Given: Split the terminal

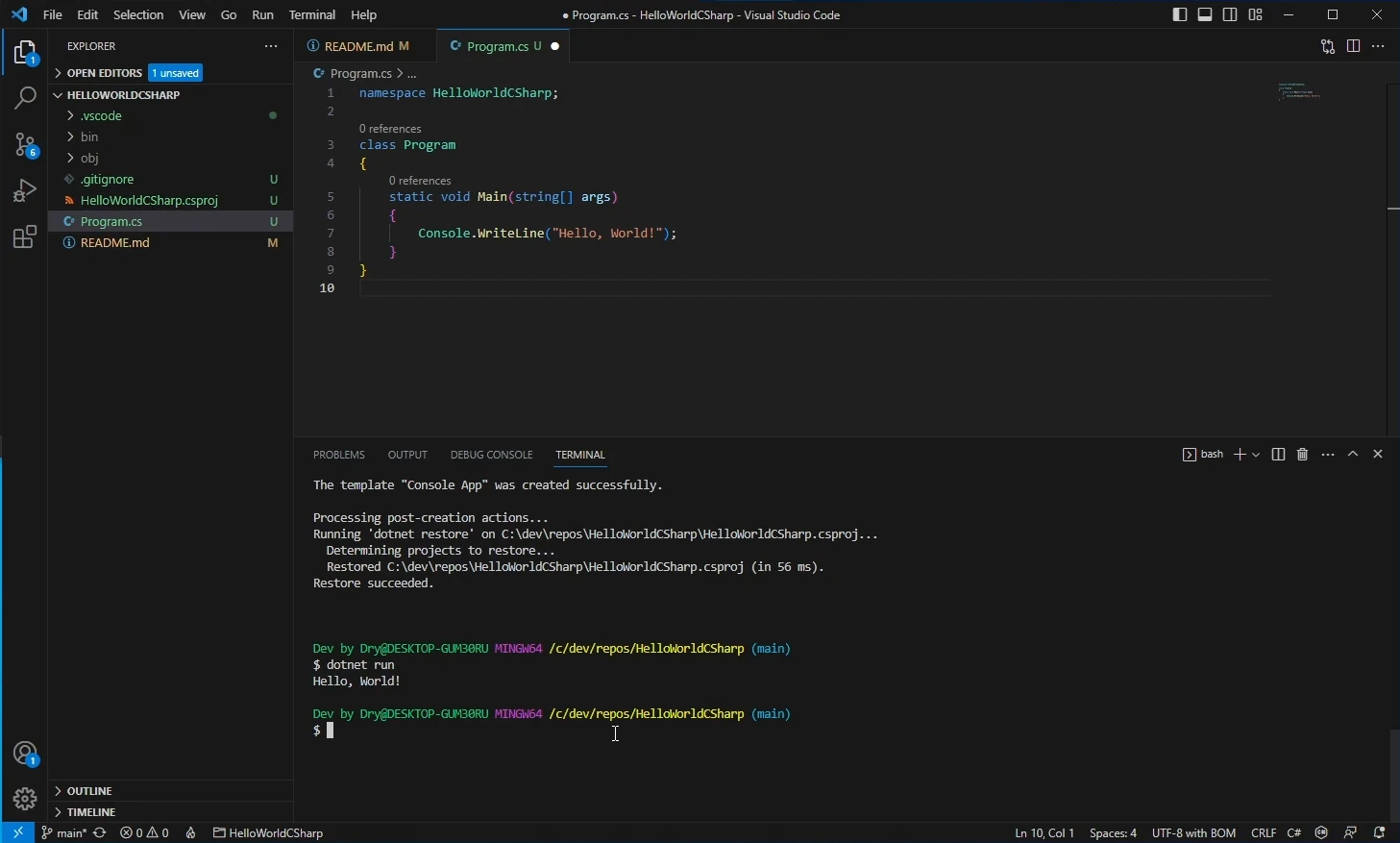Looking at the screenshot, I should coord(1278,454).
